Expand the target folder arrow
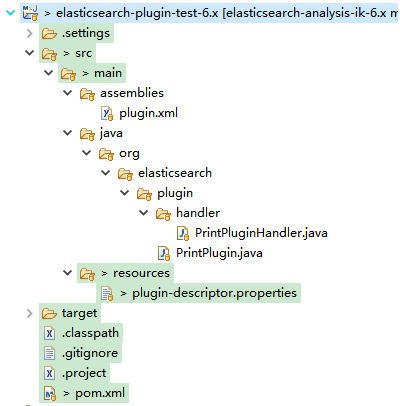The width and height of the screenshot is (400, 406). (30, 313)
